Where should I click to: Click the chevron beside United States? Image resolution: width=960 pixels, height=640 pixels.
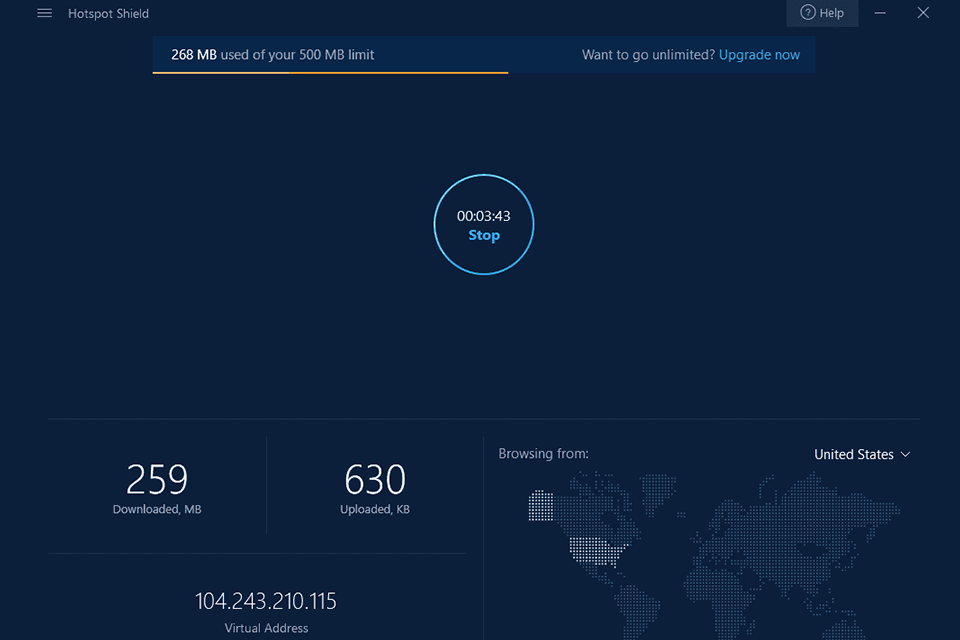tap(906, 454)
